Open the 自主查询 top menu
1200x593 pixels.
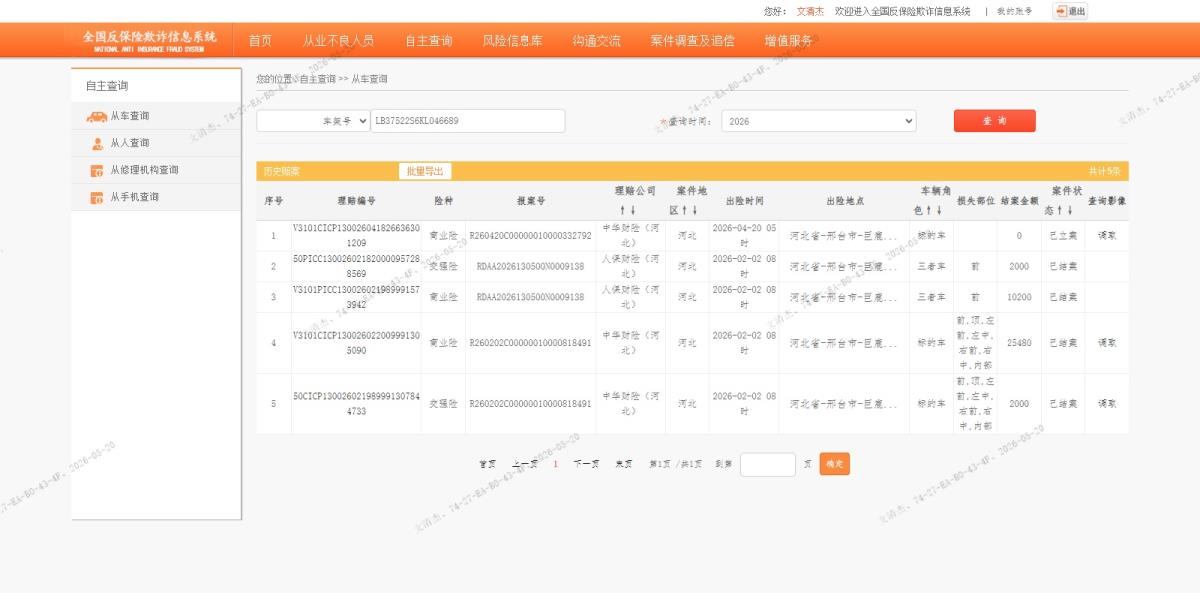point(428,41)
